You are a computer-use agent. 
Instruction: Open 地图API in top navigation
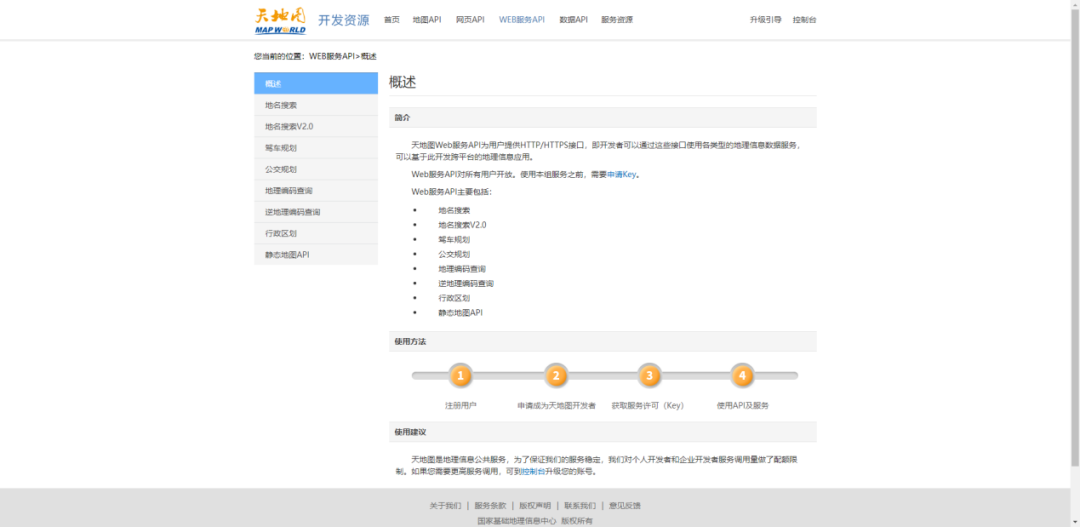[427, 20]
